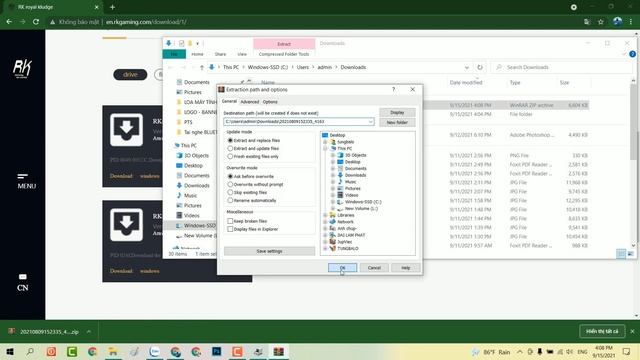640x360 pixels.
Task: Click the browser back arrow
Action: [x=9, y=22]
